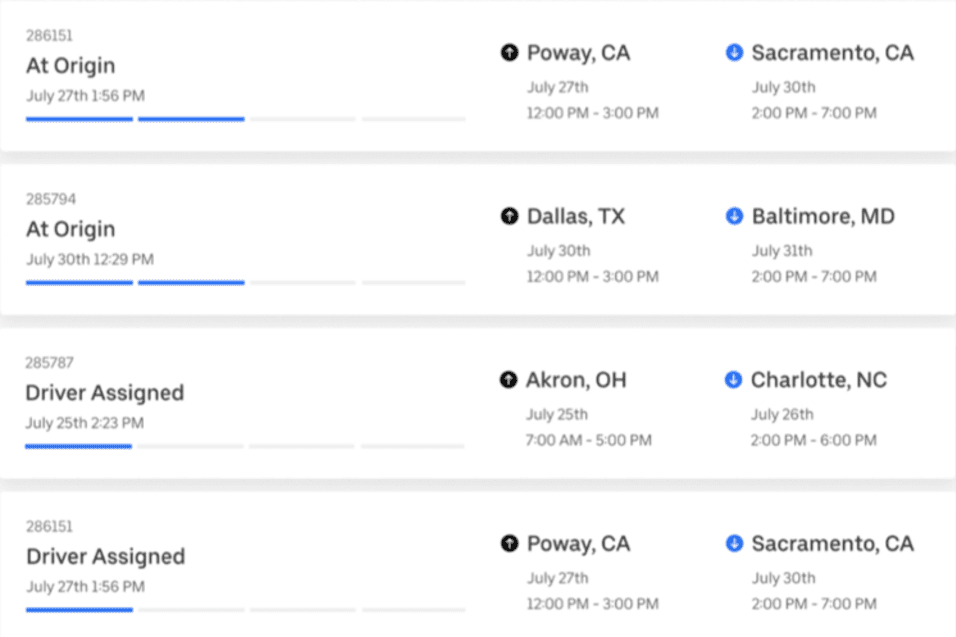The width and height of the screenshot is (956, 637).
Task: Click the black pickup icon beside first Poway, CA
Action: (x=510, y=52)
